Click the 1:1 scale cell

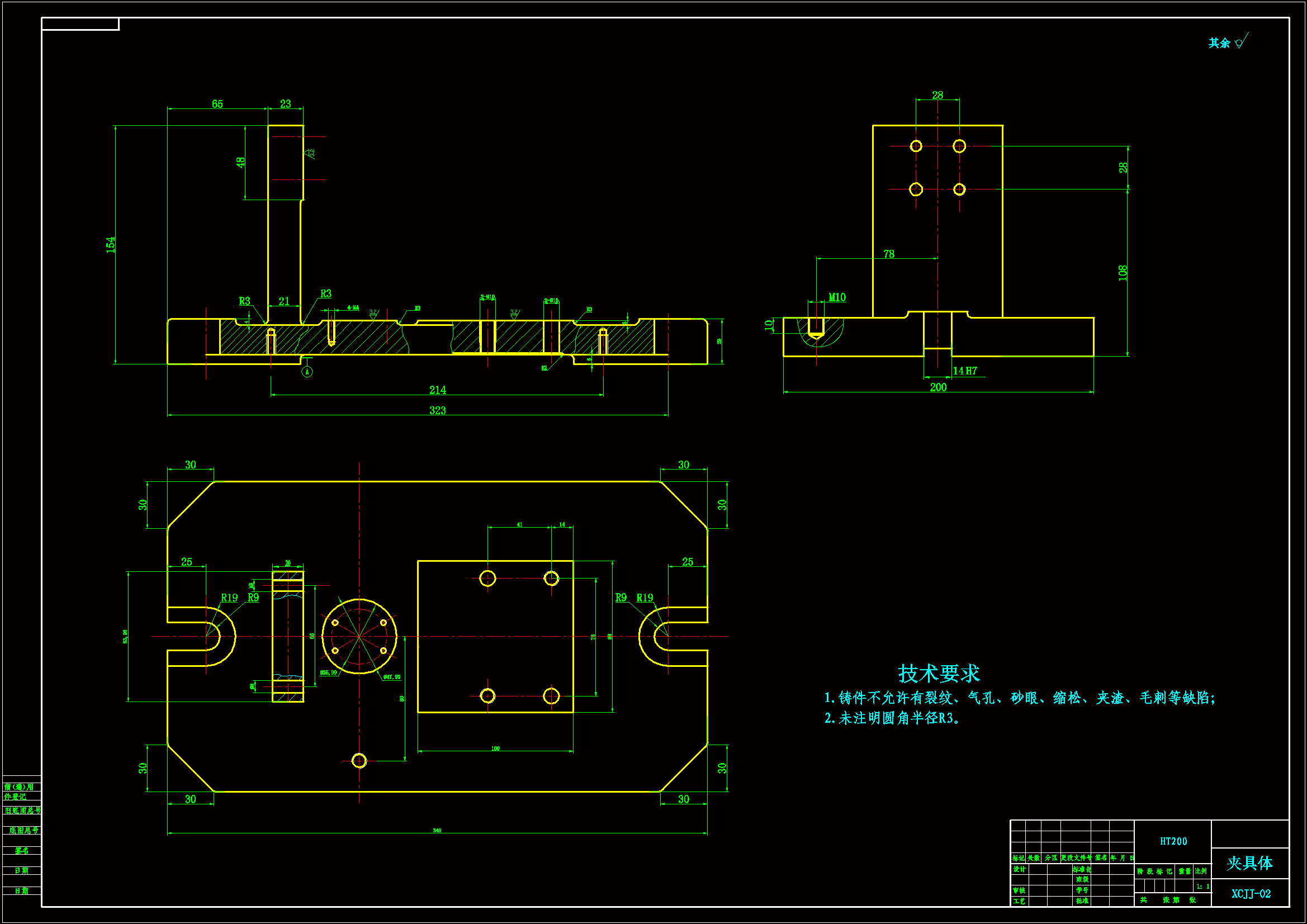point(1202,887)
